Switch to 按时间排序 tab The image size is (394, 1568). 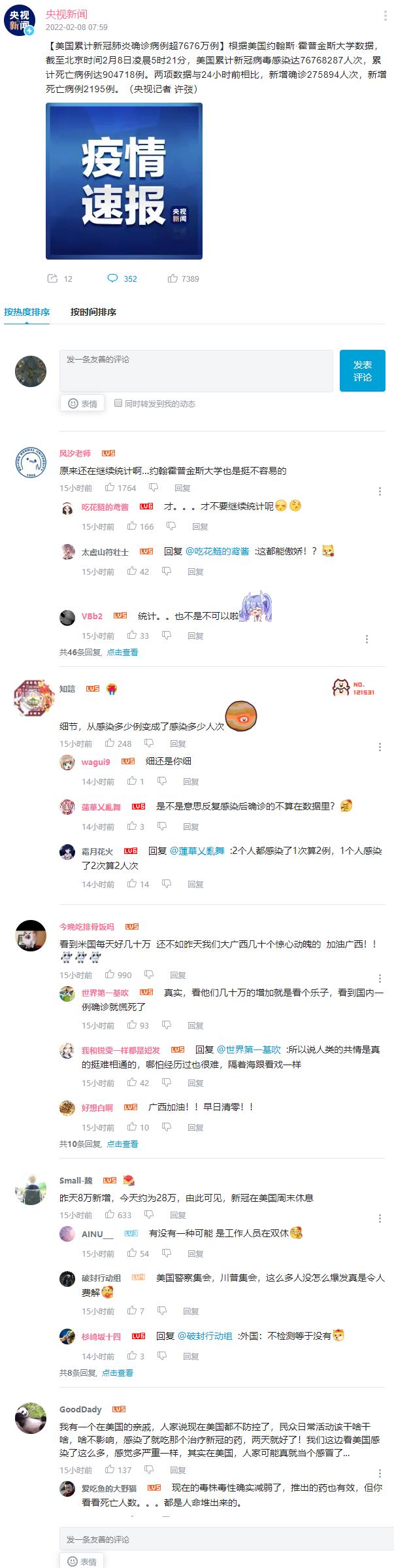[x=93, y=312]
